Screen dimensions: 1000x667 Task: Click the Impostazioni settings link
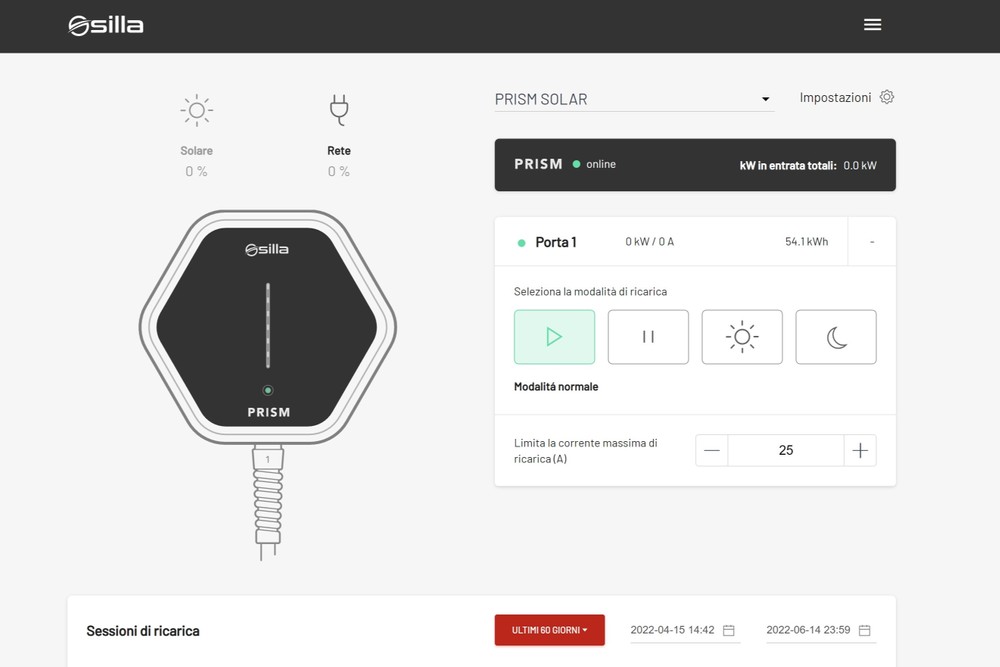pos(835,97)
